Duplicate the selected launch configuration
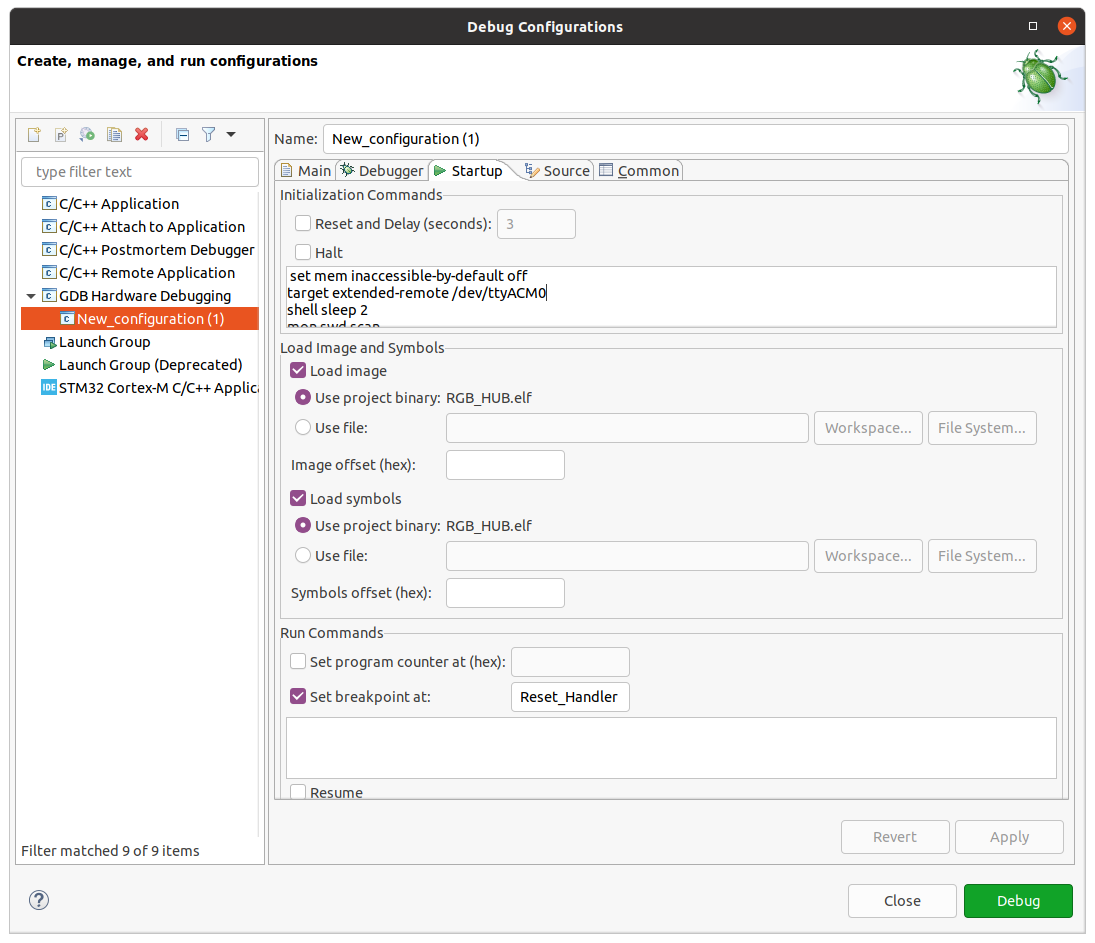The height and width of the screenshot is (943, 1095). click(115, 134)
